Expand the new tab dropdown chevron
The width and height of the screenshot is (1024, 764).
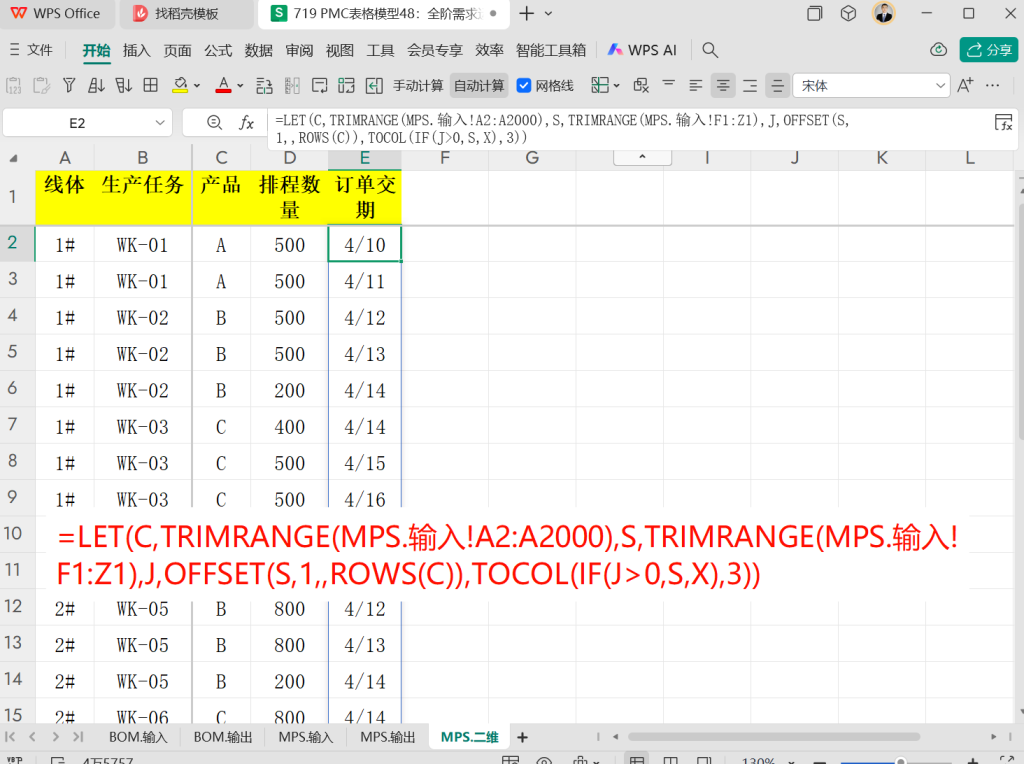pyautogui.click(x=549, y=13)
